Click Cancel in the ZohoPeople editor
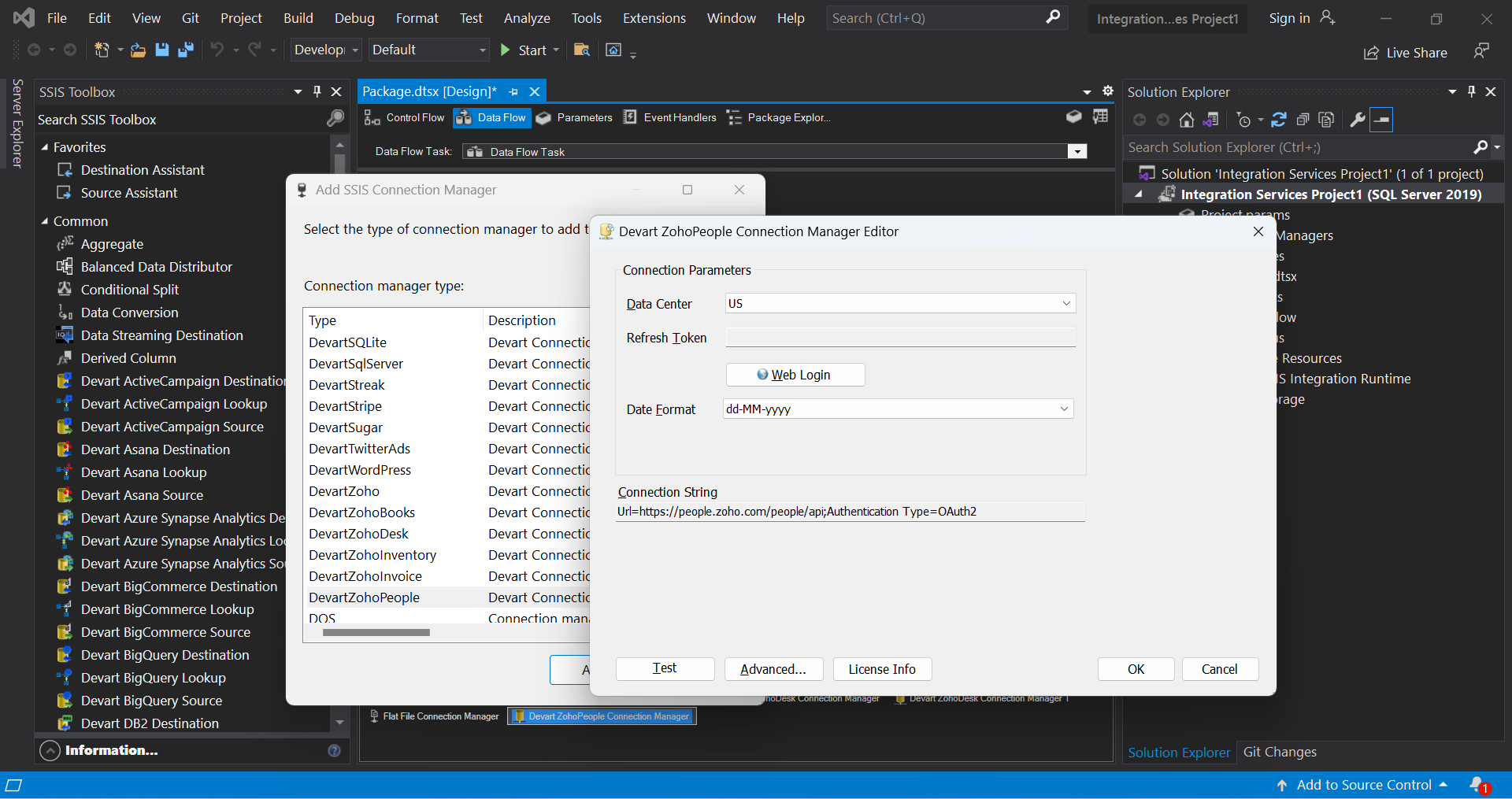1512x799 pixels. pos(1219,668)
